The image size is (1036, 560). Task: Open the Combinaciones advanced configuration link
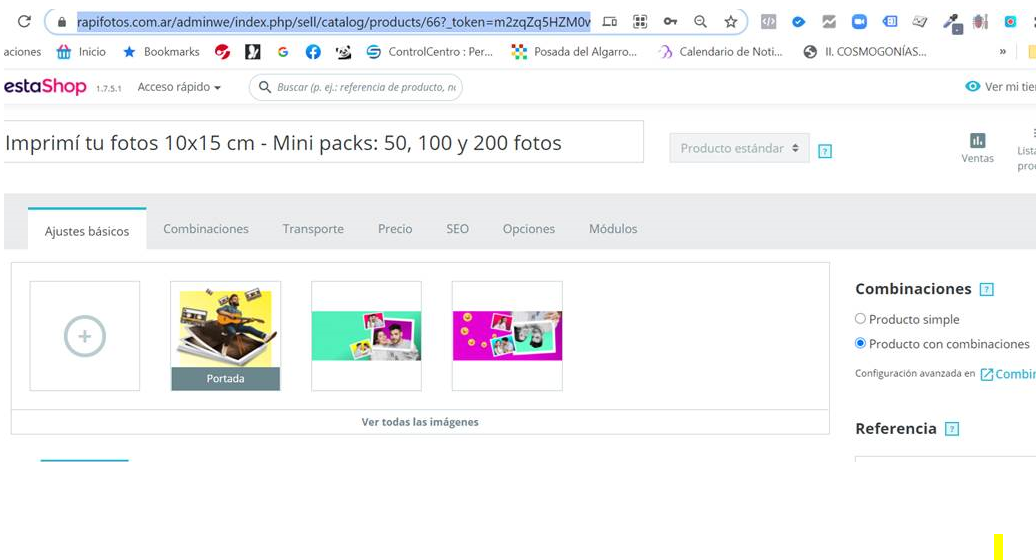point(1008,374)
